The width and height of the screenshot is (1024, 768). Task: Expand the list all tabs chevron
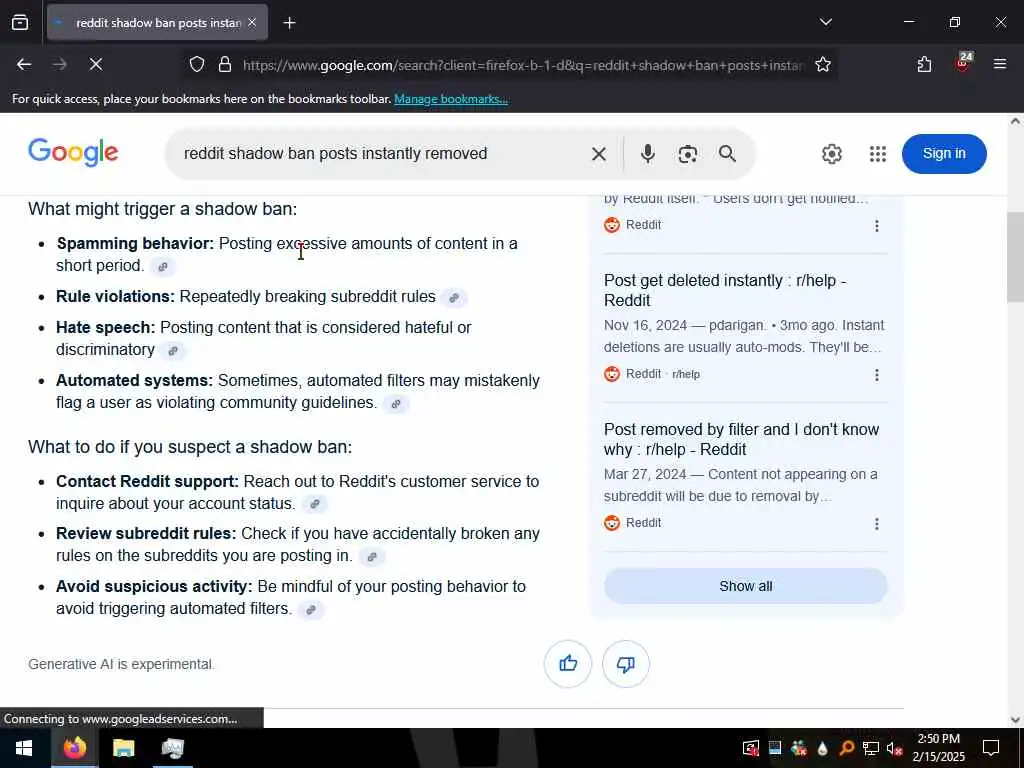pos(825,22)
